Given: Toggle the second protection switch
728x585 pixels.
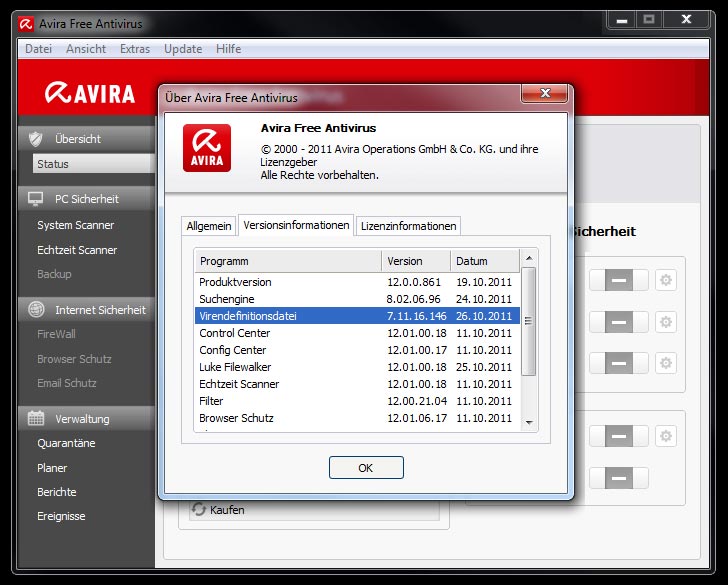Looking at the screenshot, I should point(618,322).
